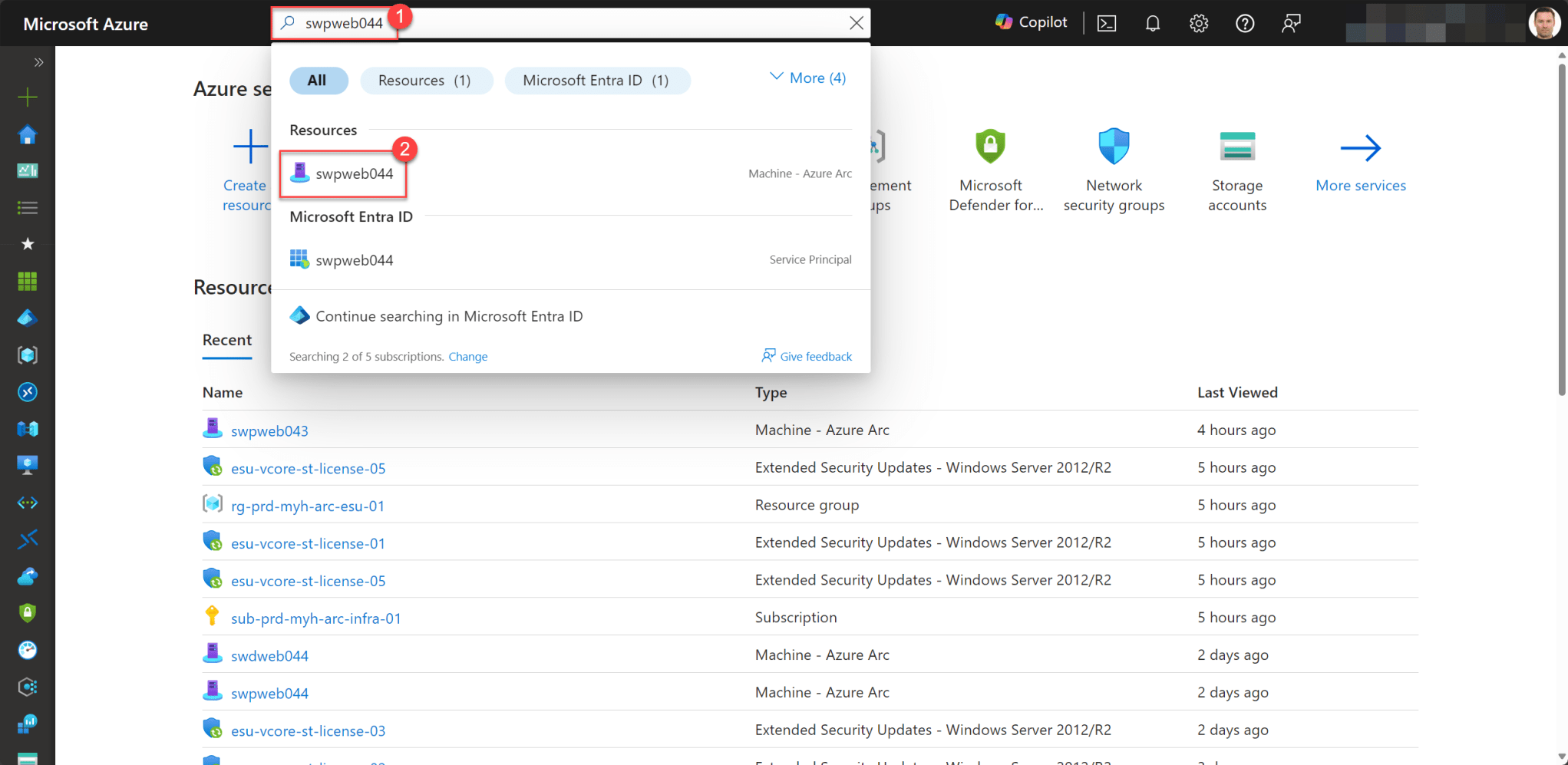Expand the More (4) dropdown

[x=807, y=77]
